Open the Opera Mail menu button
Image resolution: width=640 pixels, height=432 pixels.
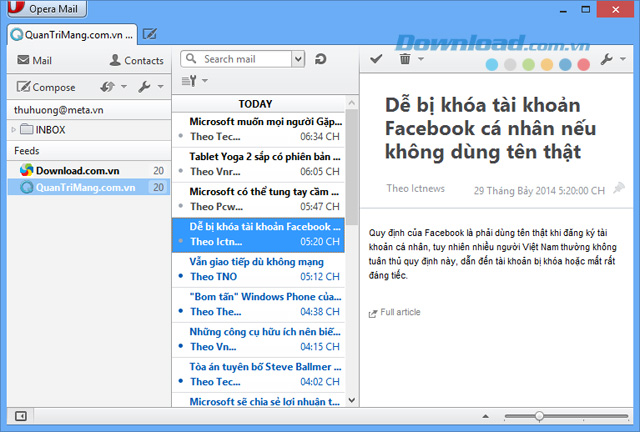tap(47, 8)
